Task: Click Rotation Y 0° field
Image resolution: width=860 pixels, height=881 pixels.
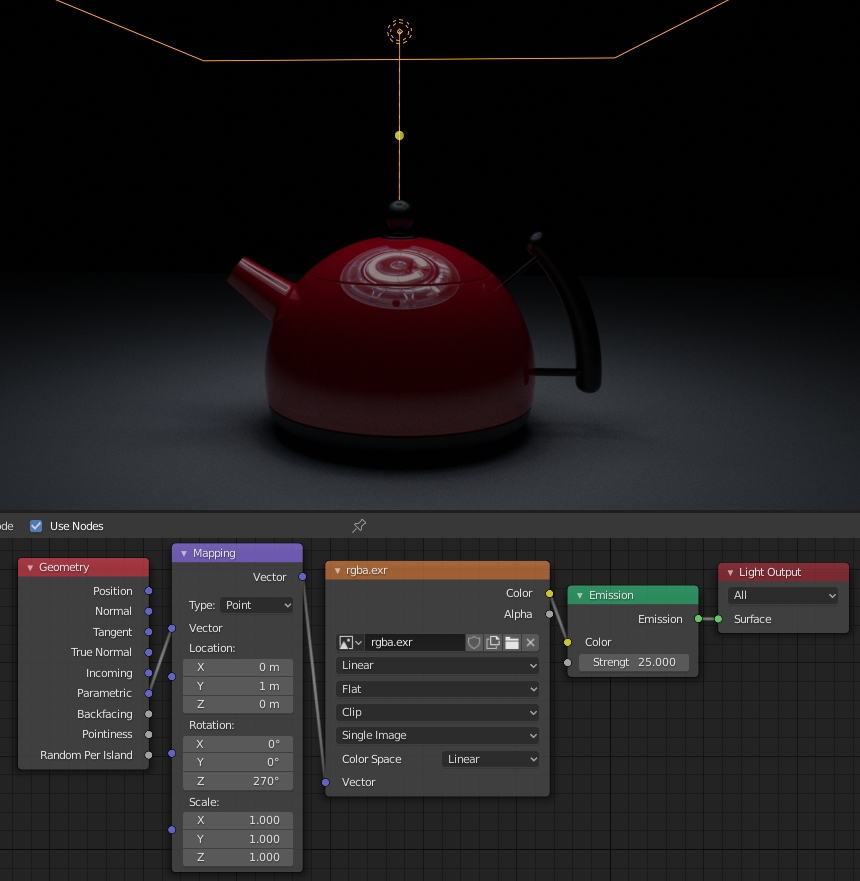Action: 238,762
